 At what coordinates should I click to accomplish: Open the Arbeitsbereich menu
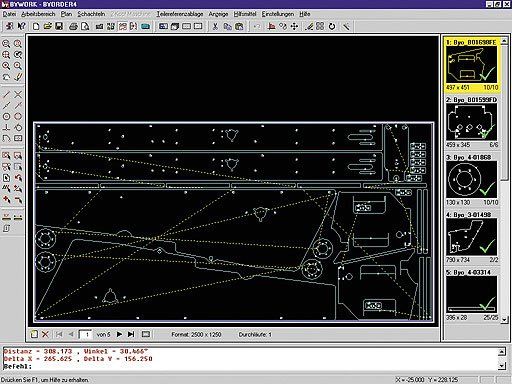tap(38, 14)
